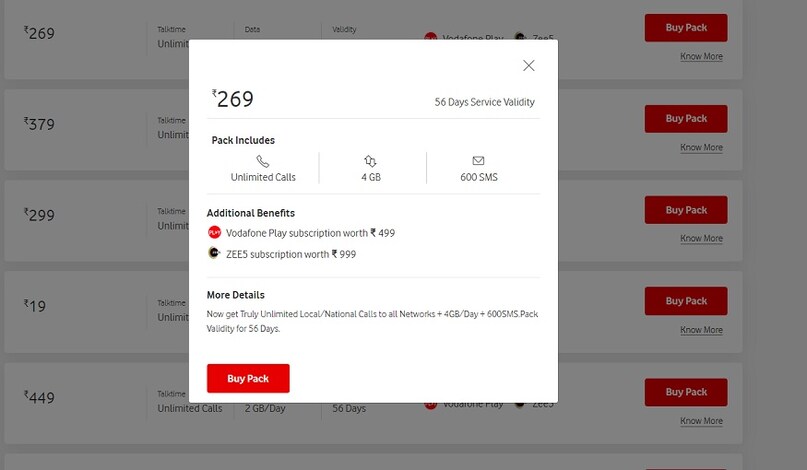Click the 56 Days Service Validity text

[x=484, y=102]
